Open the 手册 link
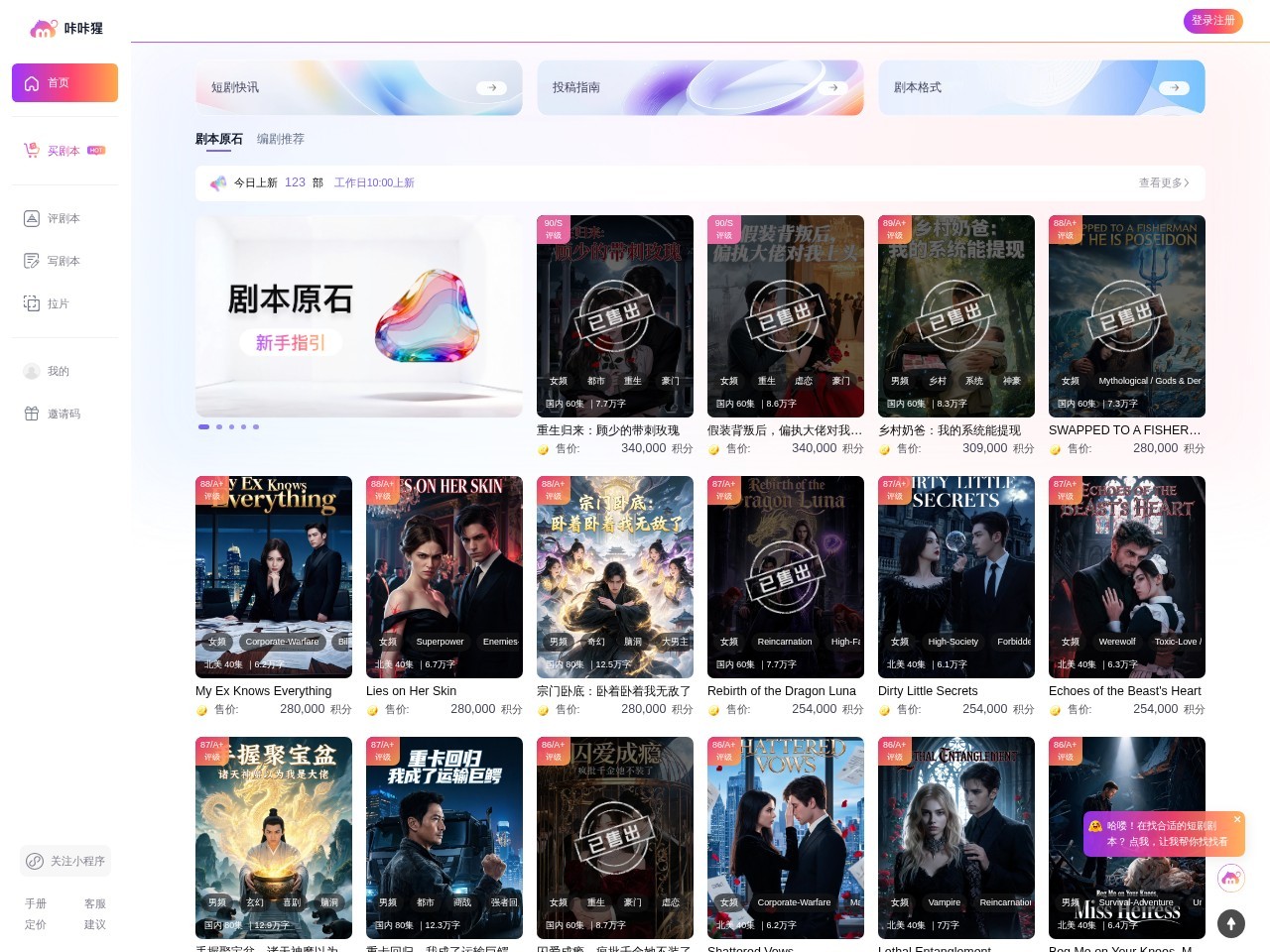This screenshot has width=1270, height=952. [36, 903]
